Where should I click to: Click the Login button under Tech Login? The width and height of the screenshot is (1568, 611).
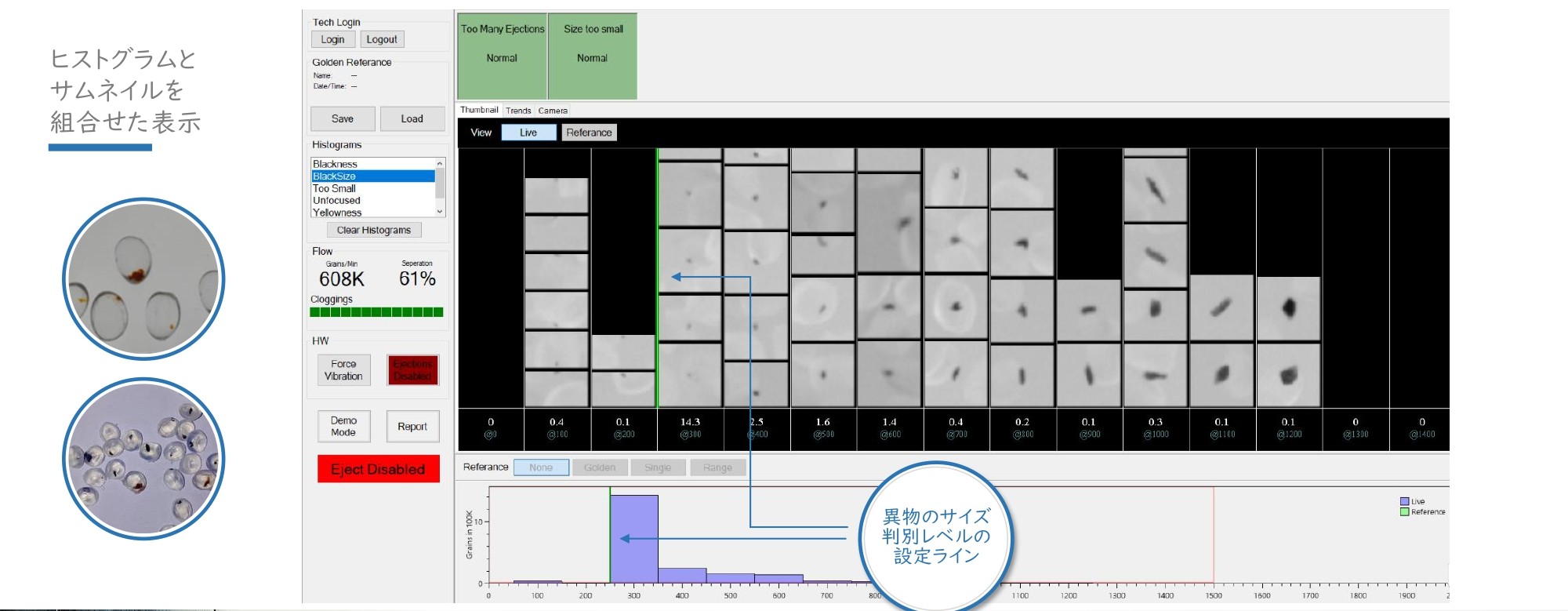(x=332, y=39)
